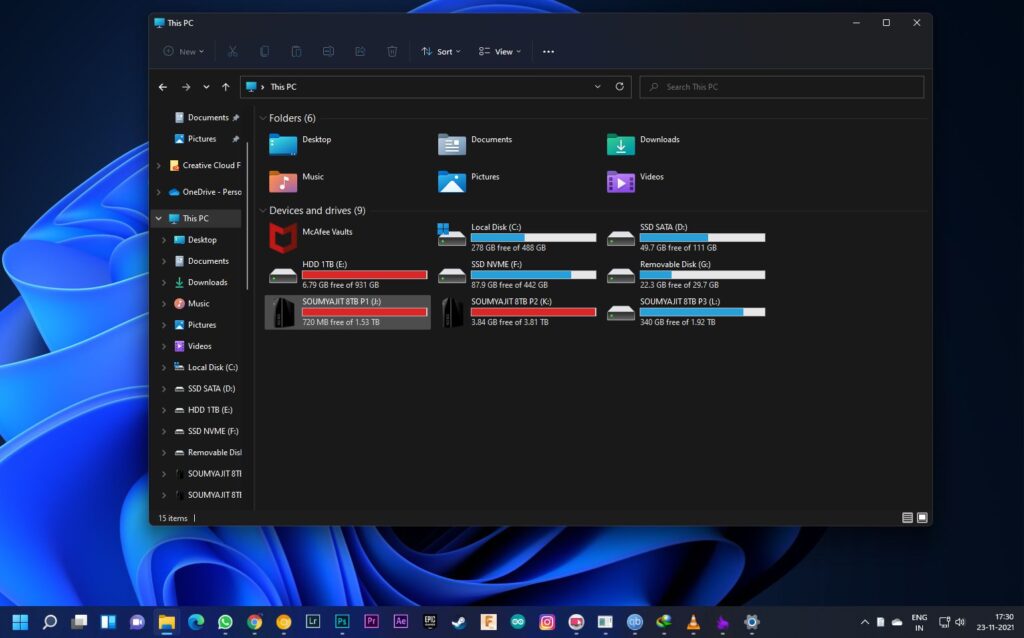Click "SSD NVME (F:)" drive label

click(x=496, y=264)
